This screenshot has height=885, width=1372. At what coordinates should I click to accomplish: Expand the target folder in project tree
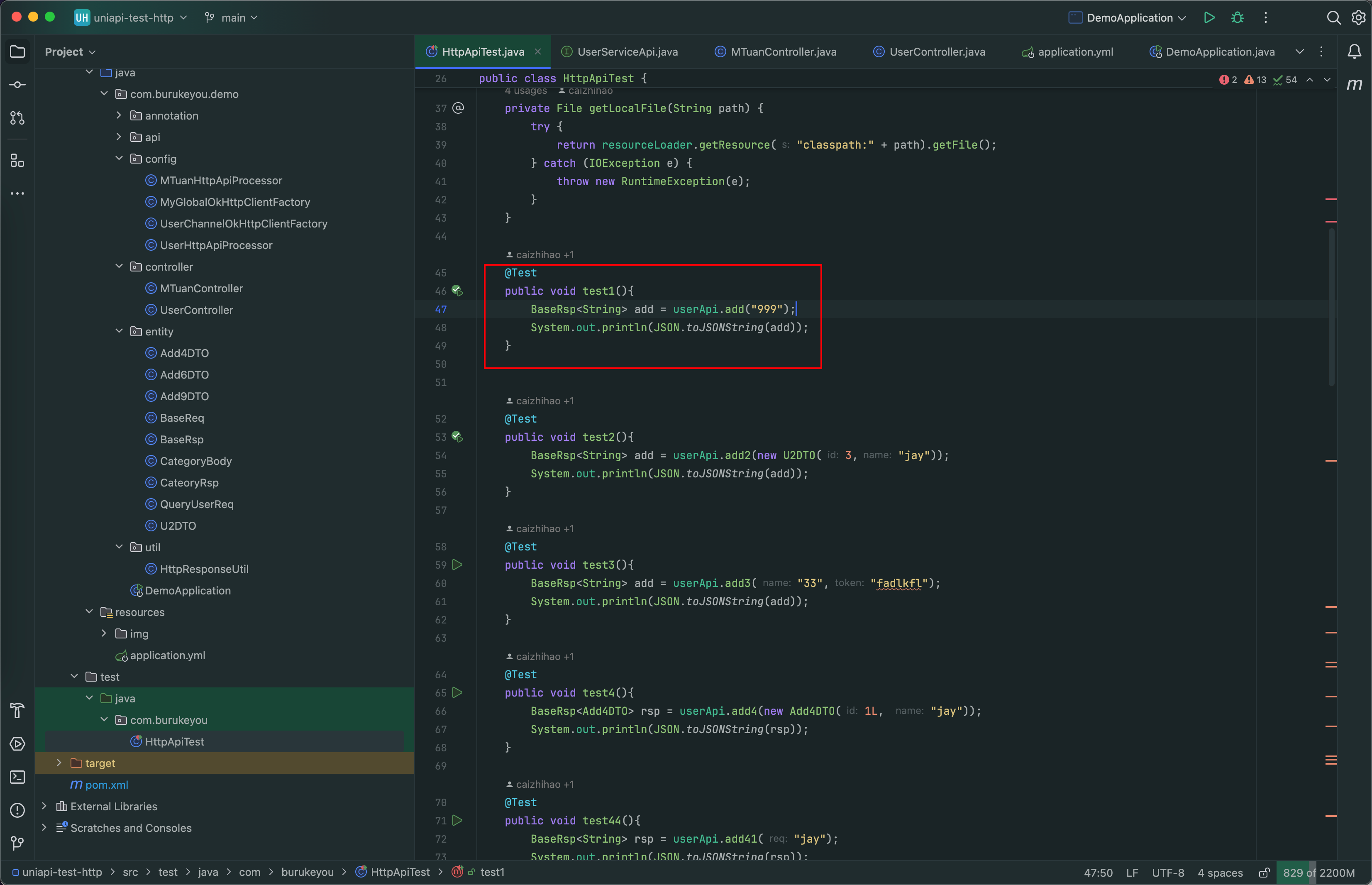tap(59, 763)
